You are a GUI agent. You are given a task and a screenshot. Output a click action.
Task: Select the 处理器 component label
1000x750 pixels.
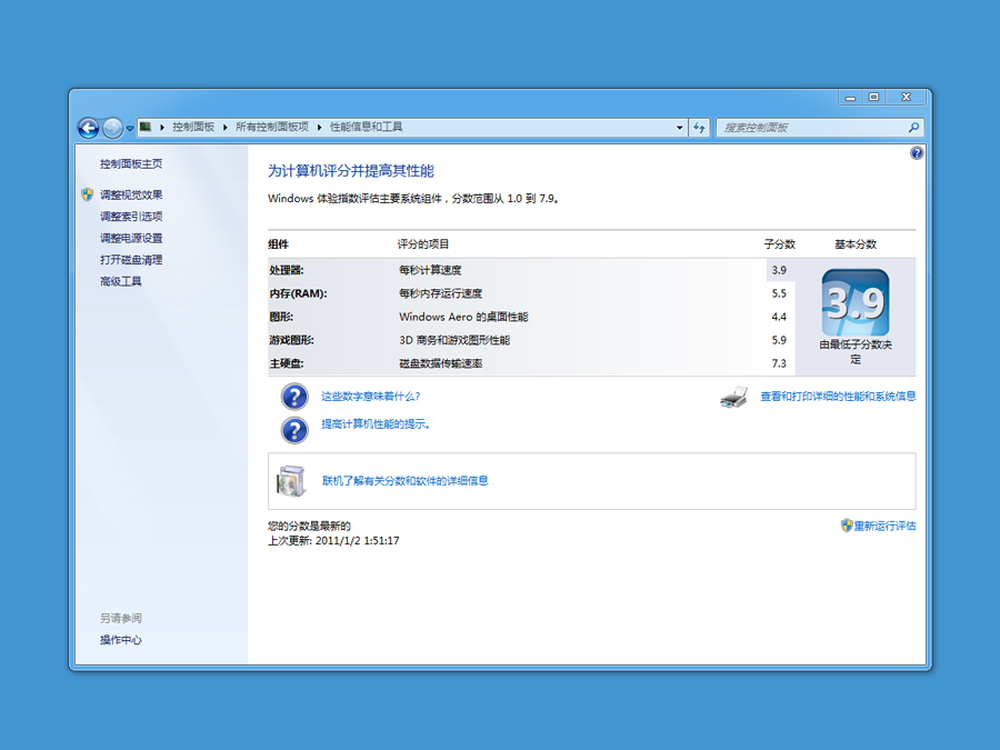pos(286,270)
